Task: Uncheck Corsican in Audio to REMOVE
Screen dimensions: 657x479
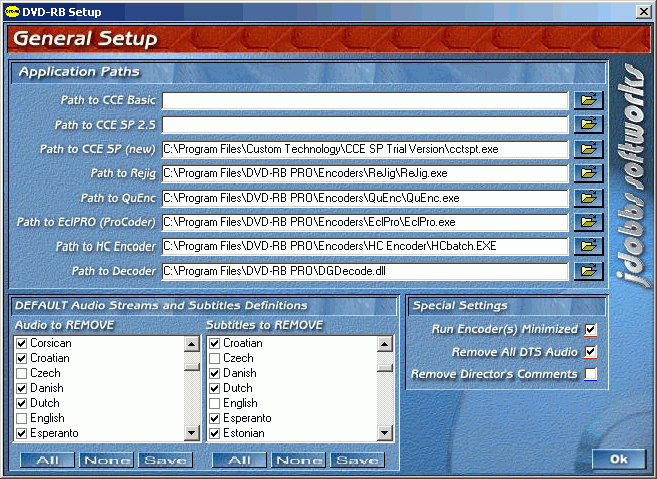Action: point(21,344)
